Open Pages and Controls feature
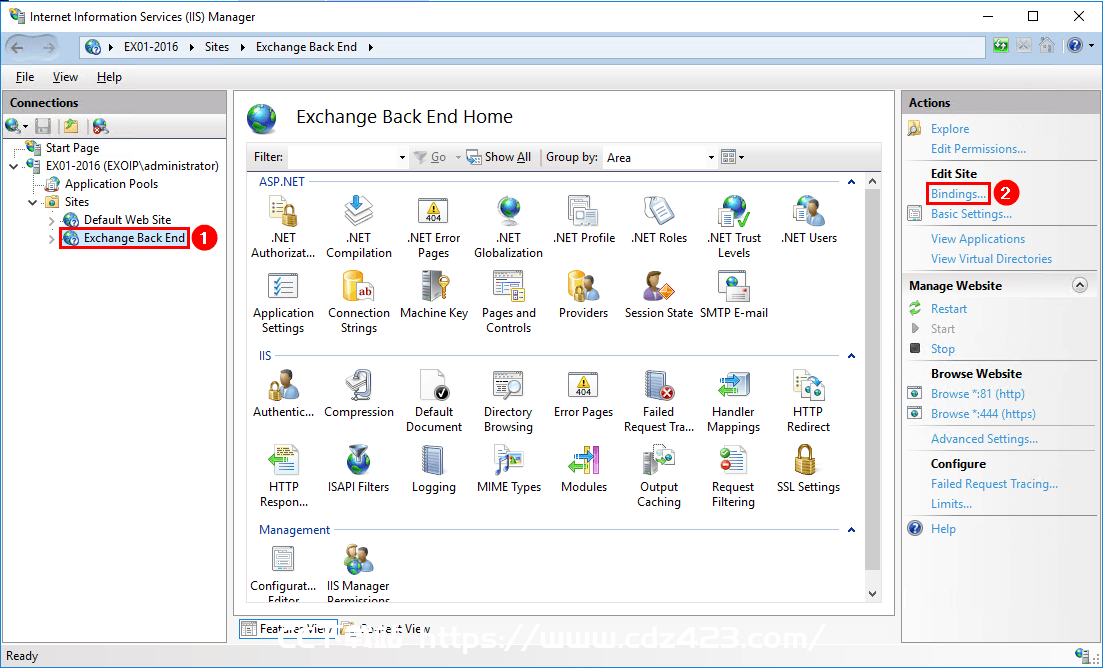 (x=509, y=303)
